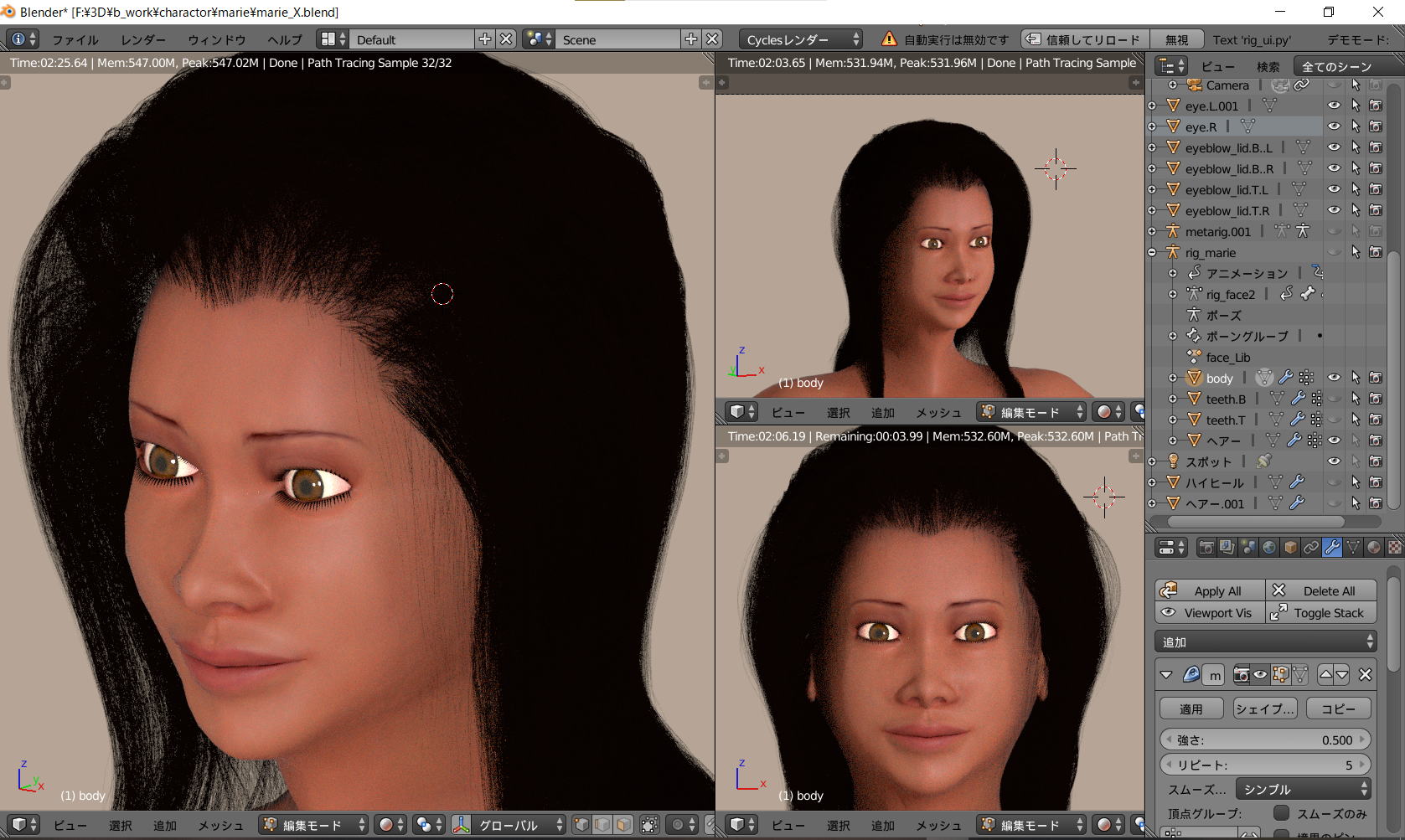Move the modifier up in the stack
The image size is (1405, 840).
click(1325, 674)
